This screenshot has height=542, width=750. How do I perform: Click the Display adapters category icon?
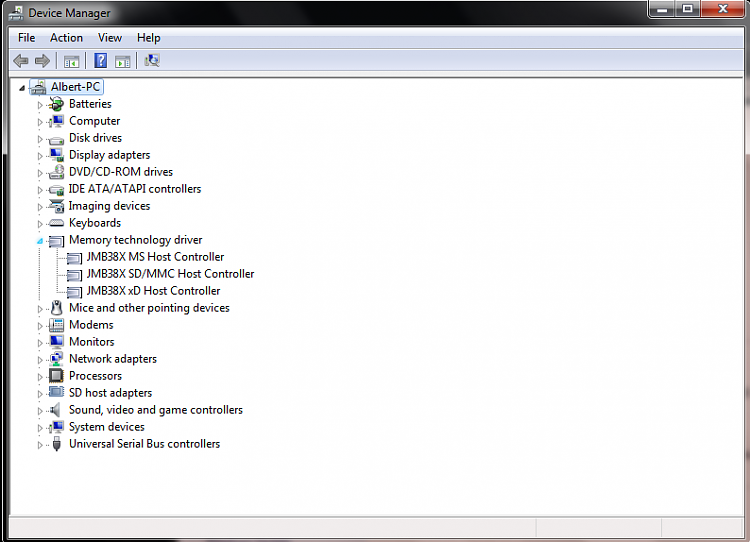point(56,155)
